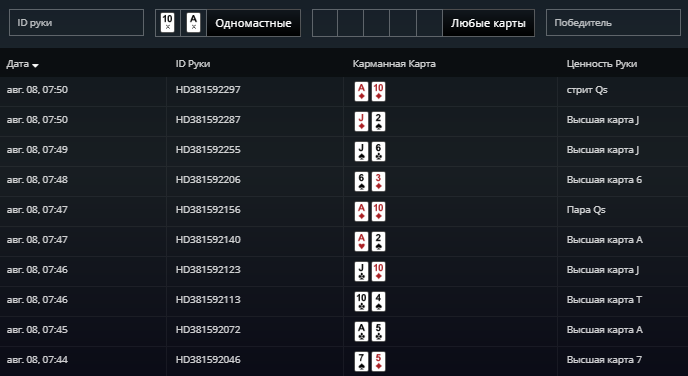
Task: Click Ace of clubs in HD381592072 row
Action: 362,331
